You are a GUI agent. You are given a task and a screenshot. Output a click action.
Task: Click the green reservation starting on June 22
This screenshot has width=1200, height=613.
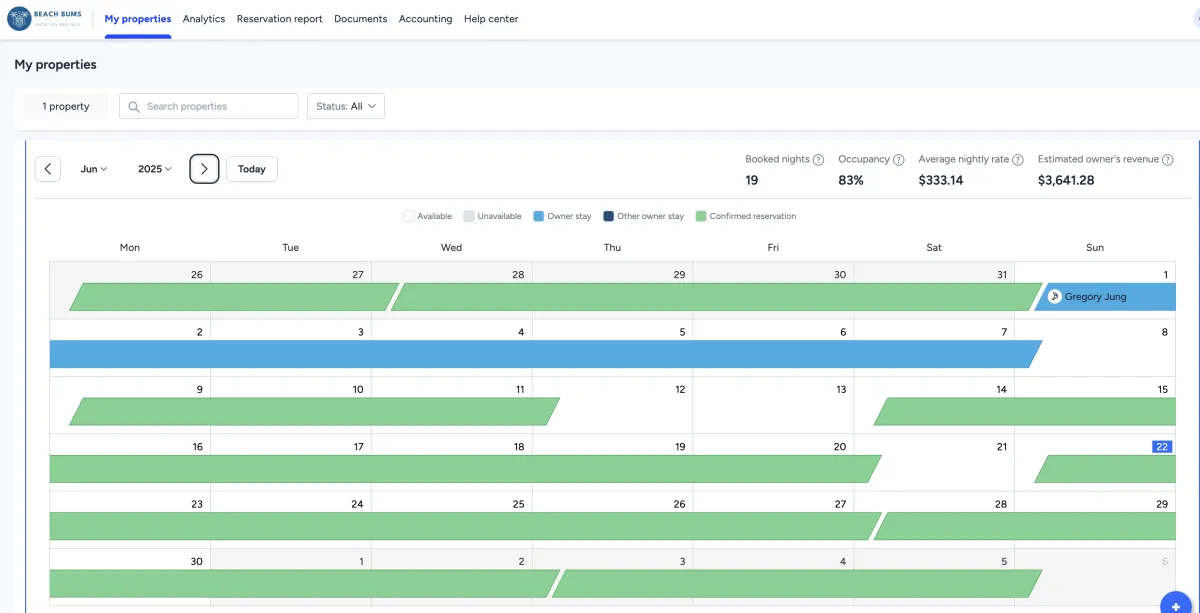pos(1105,469)
